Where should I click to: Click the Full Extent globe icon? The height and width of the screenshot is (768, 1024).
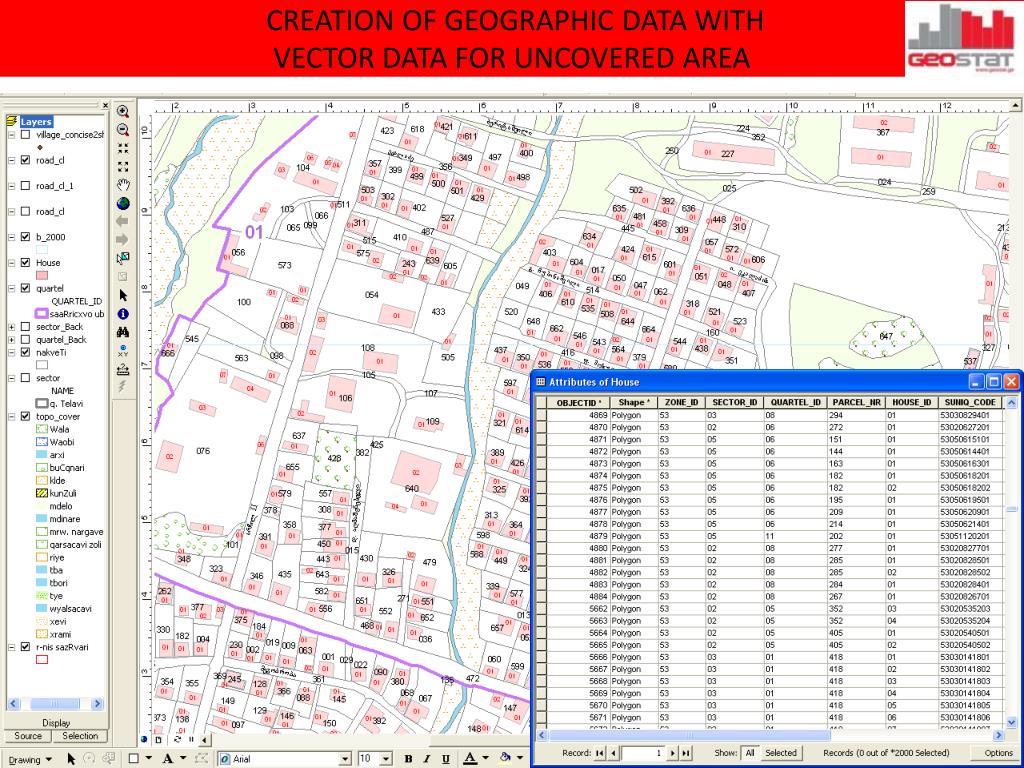[x=123, y=203]
